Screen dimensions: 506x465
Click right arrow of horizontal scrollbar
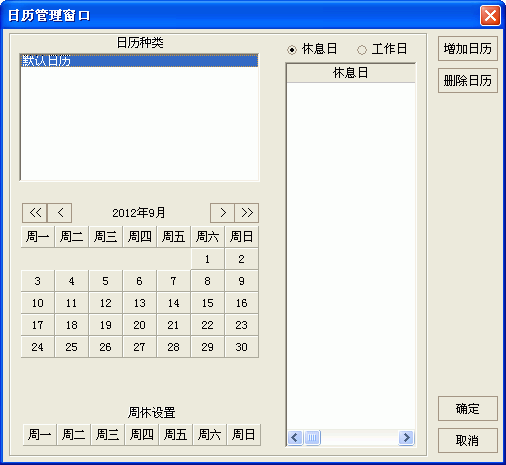point(406,437)
